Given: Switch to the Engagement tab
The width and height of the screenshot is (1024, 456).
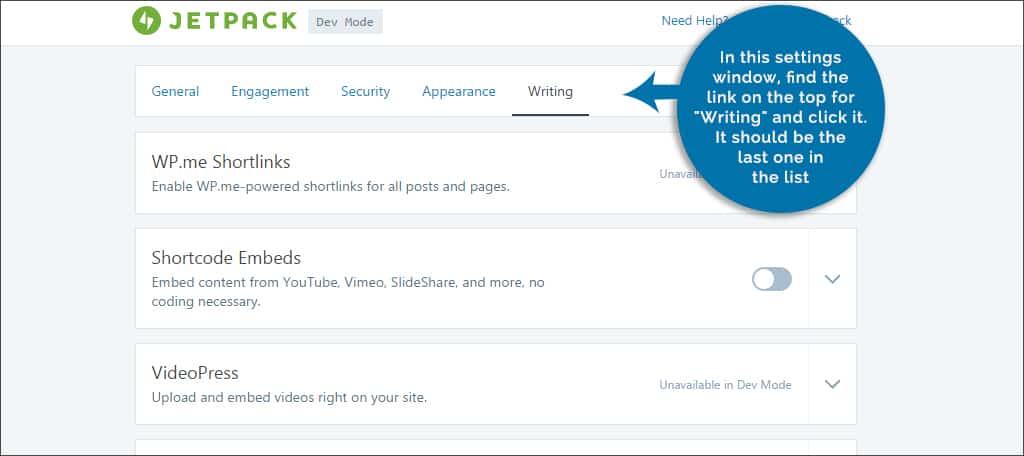Looking at the screenshot, I should [x=270, y=91].
